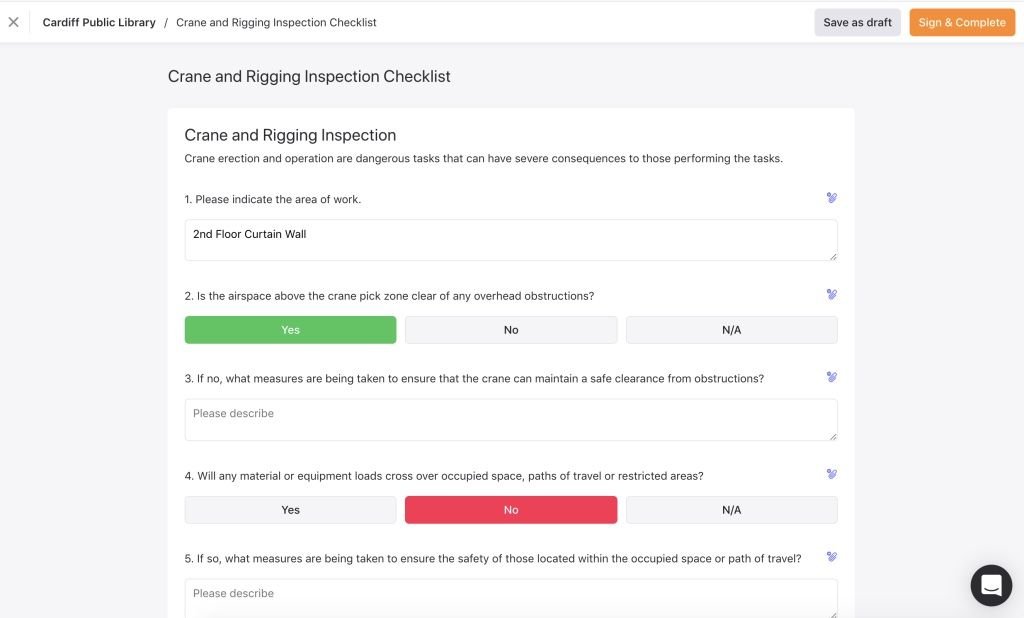Click the translation icon beside question 2
Image resolution: width=1024 pixels, height=618 pixels.
coord(831,294)
